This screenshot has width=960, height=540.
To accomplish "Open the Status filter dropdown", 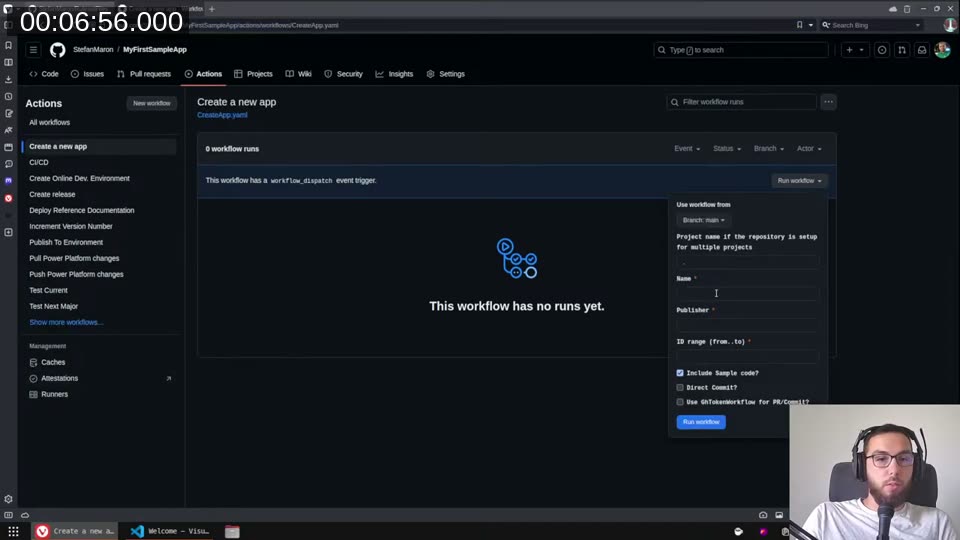I will click(727, 149).
